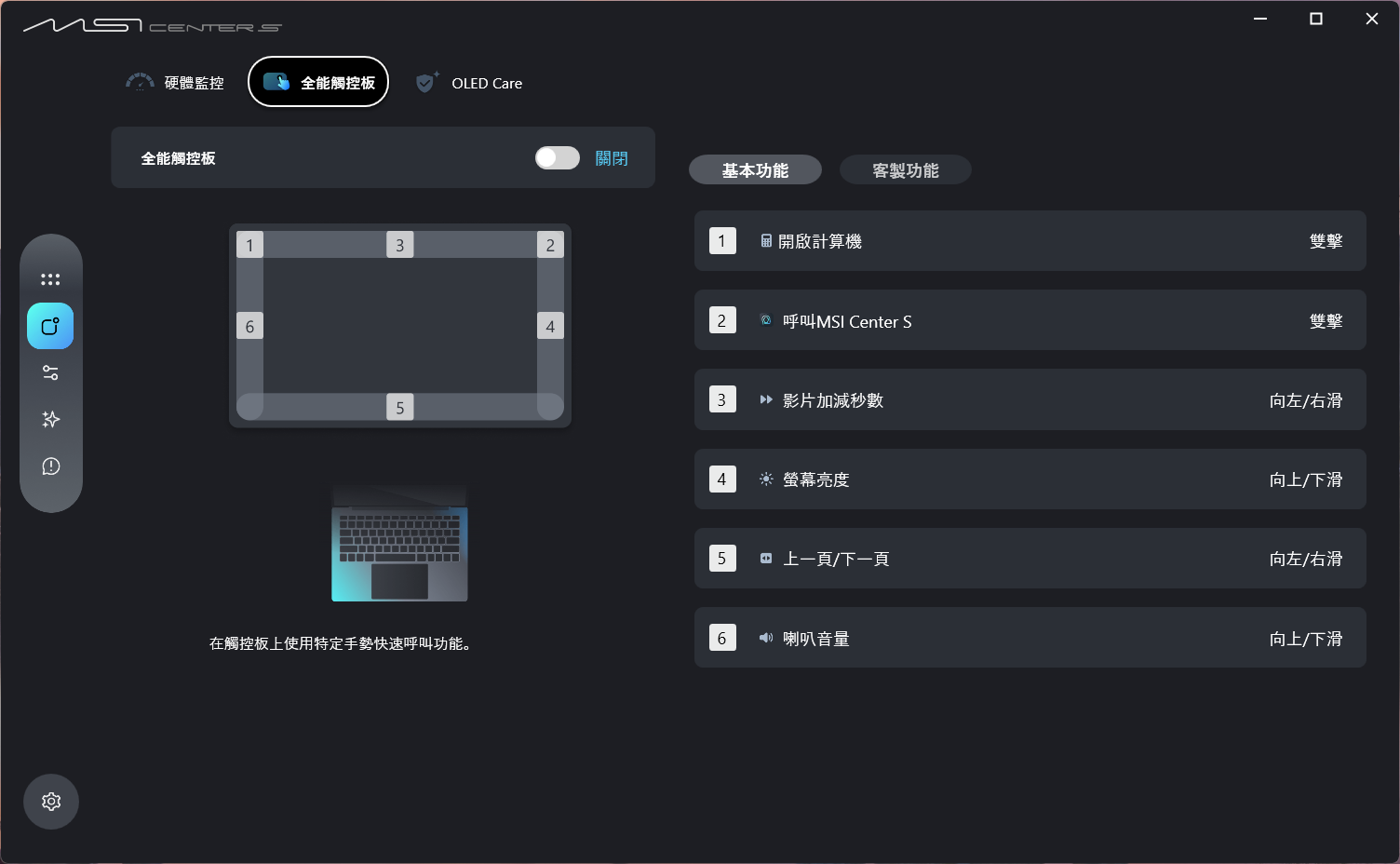Screen dimensions: 1400x864
Task: Enable the 全能觸控板 toggle switch
Action: click(x=557, y=157)
